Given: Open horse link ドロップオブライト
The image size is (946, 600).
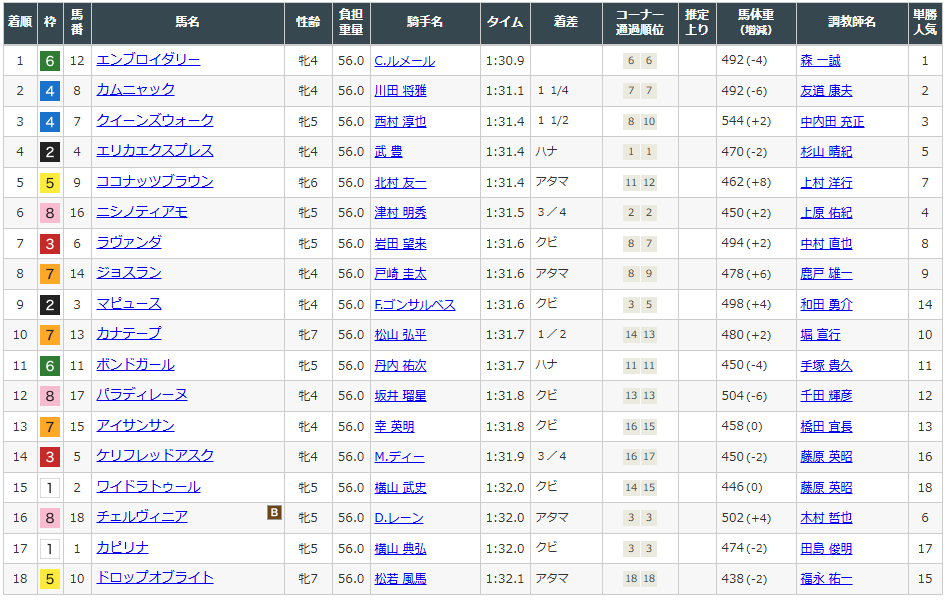Looking at the screenshot, I should (x=155, y=578).
